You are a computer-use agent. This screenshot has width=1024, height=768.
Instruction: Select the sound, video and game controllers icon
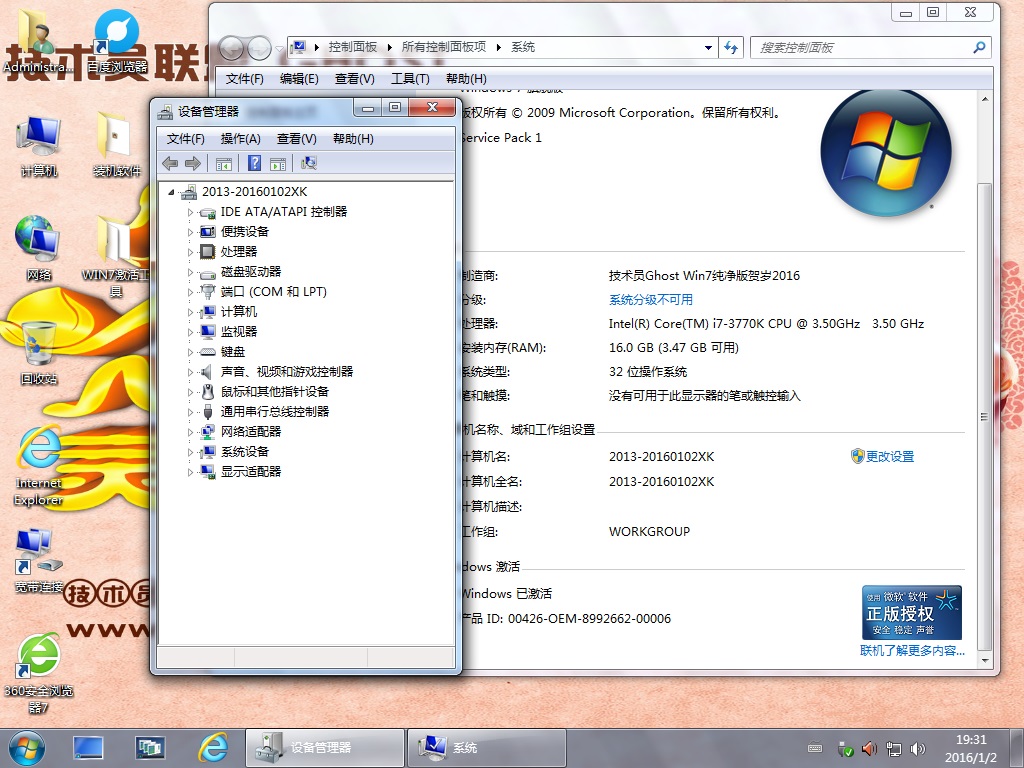click(x=206, y=372)
